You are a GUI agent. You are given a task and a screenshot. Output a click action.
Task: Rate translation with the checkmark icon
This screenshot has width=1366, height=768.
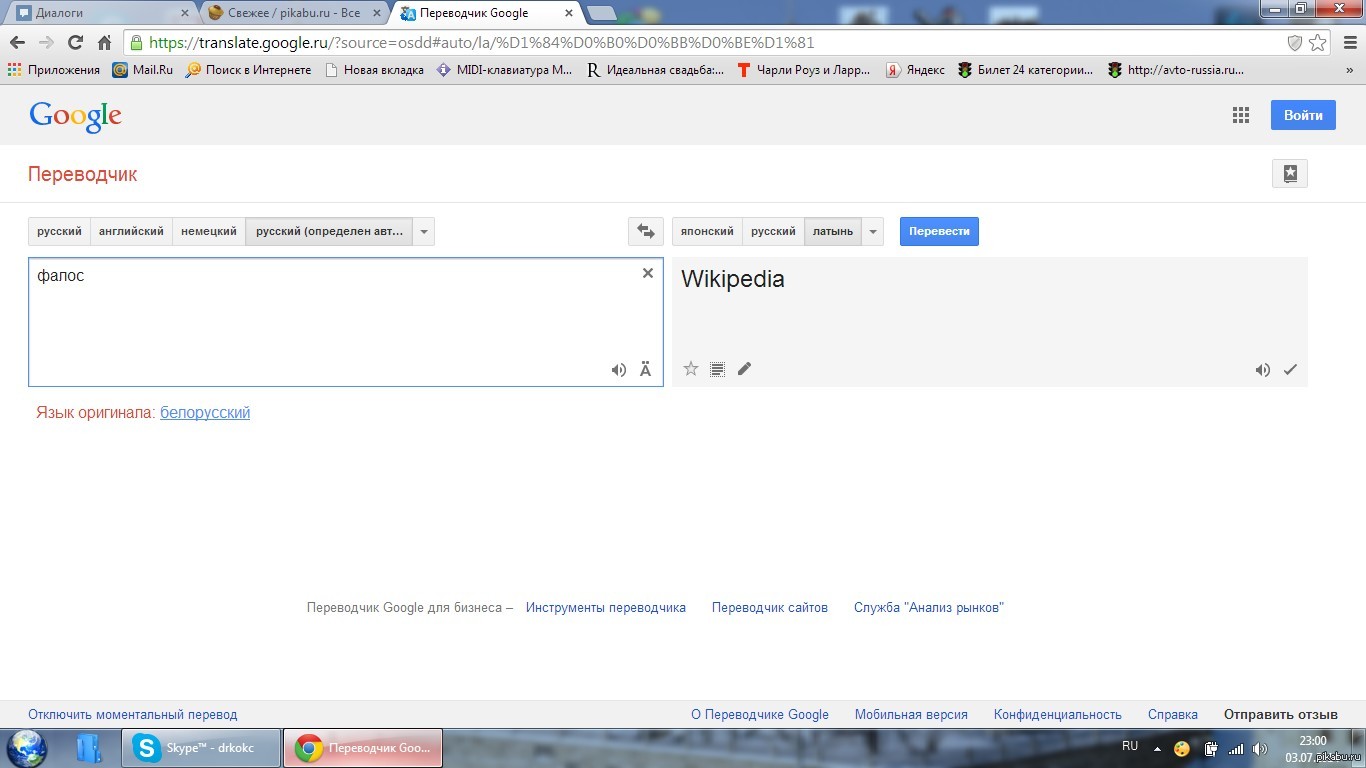[1290, 370]
